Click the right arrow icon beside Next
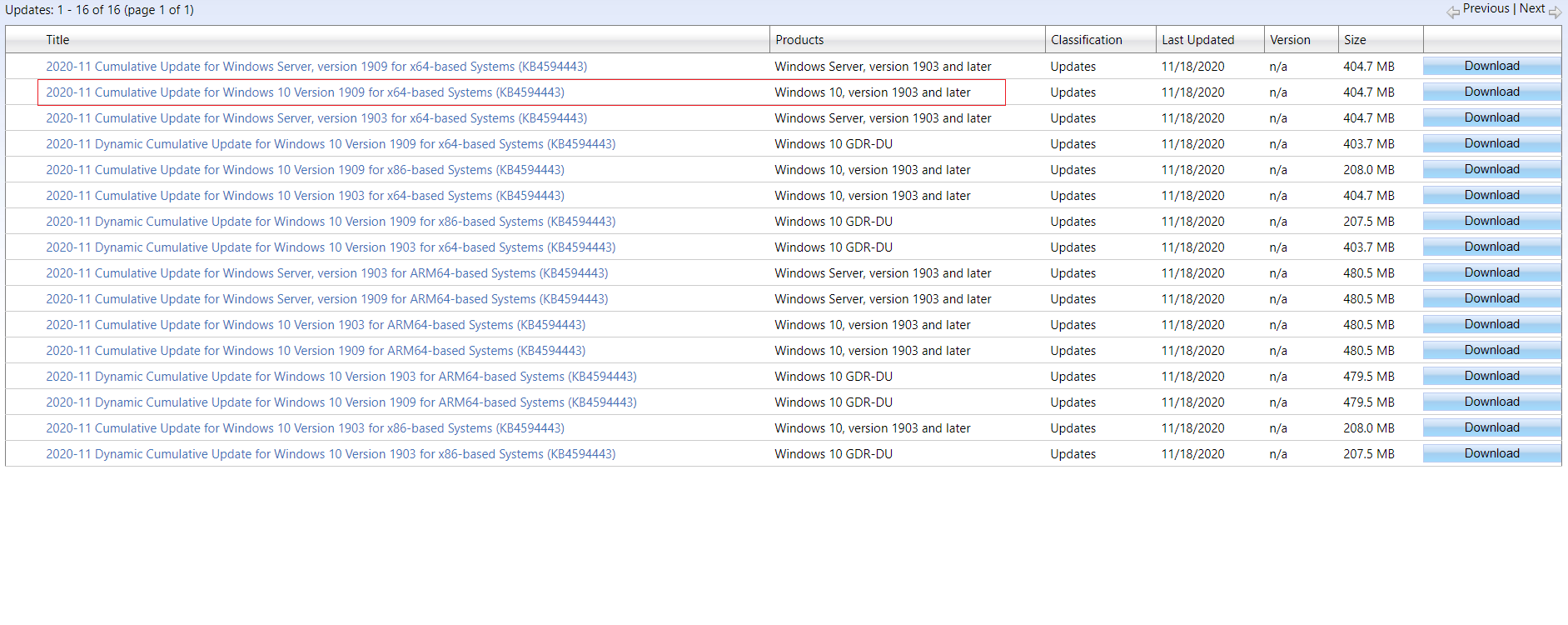This screenshot has width=1568, height=625. pos(1555,12)
